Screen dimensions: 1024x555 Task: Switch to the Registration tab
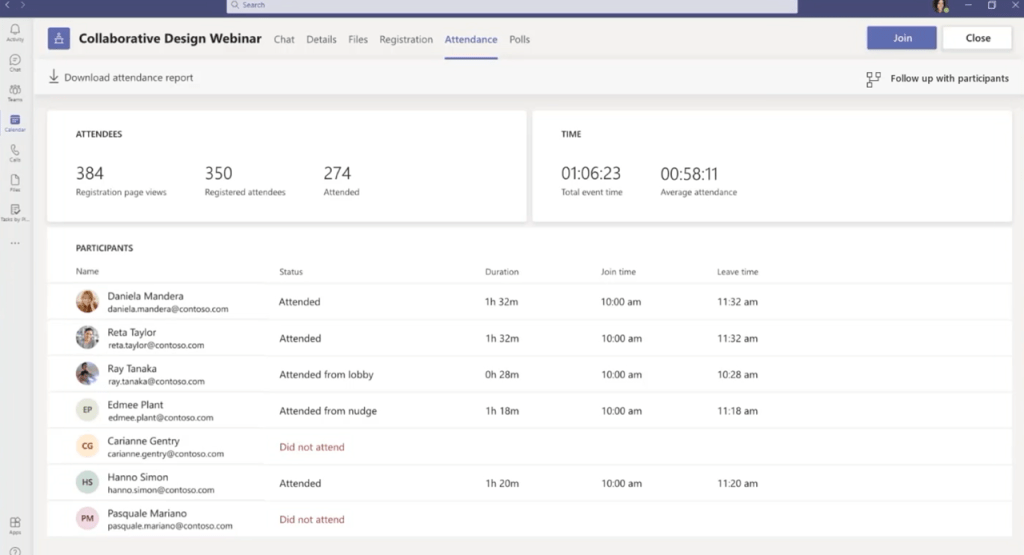406,39
